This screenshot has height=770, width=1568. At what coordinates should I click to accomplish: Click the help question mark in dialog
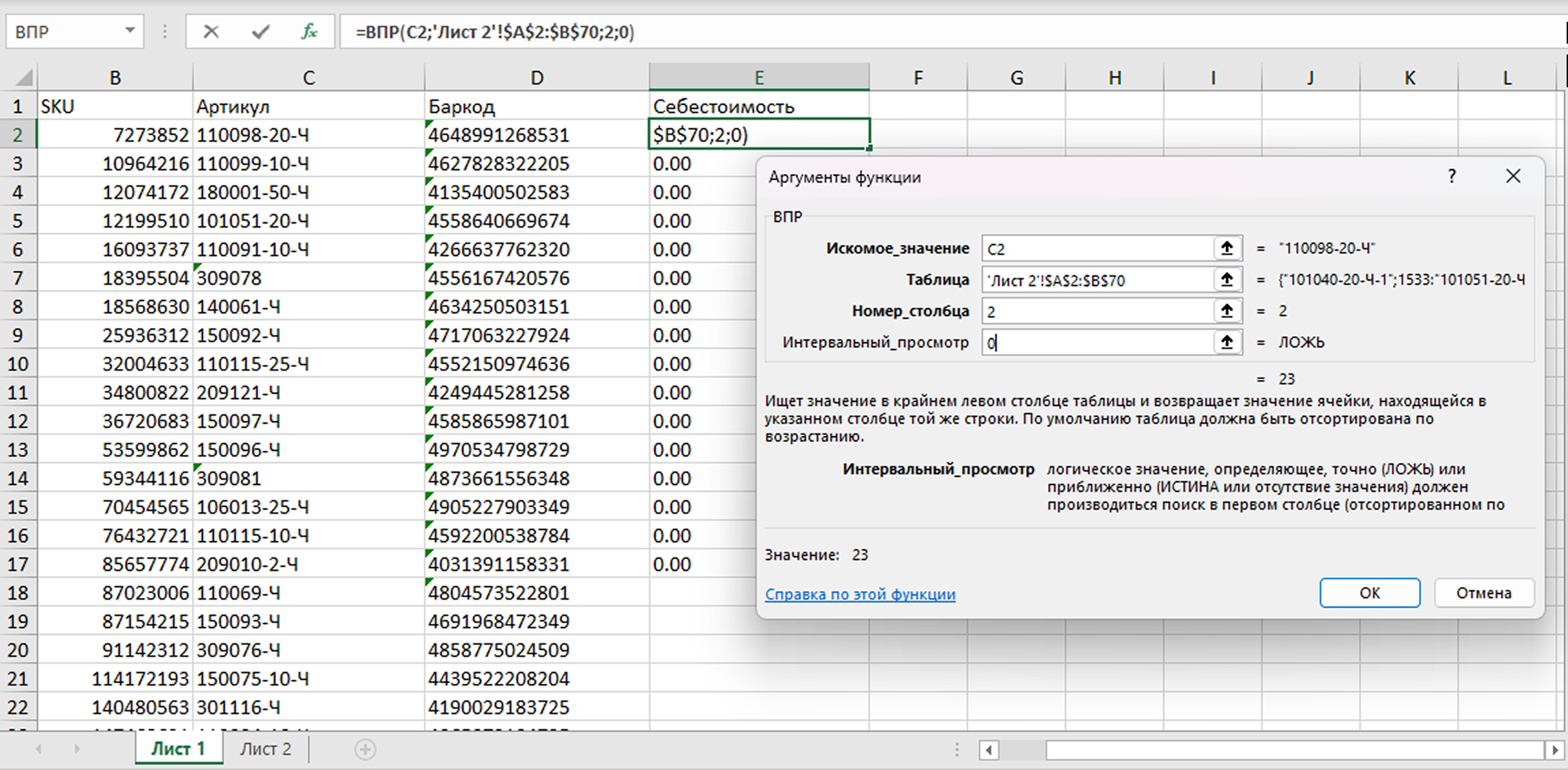1451,176
